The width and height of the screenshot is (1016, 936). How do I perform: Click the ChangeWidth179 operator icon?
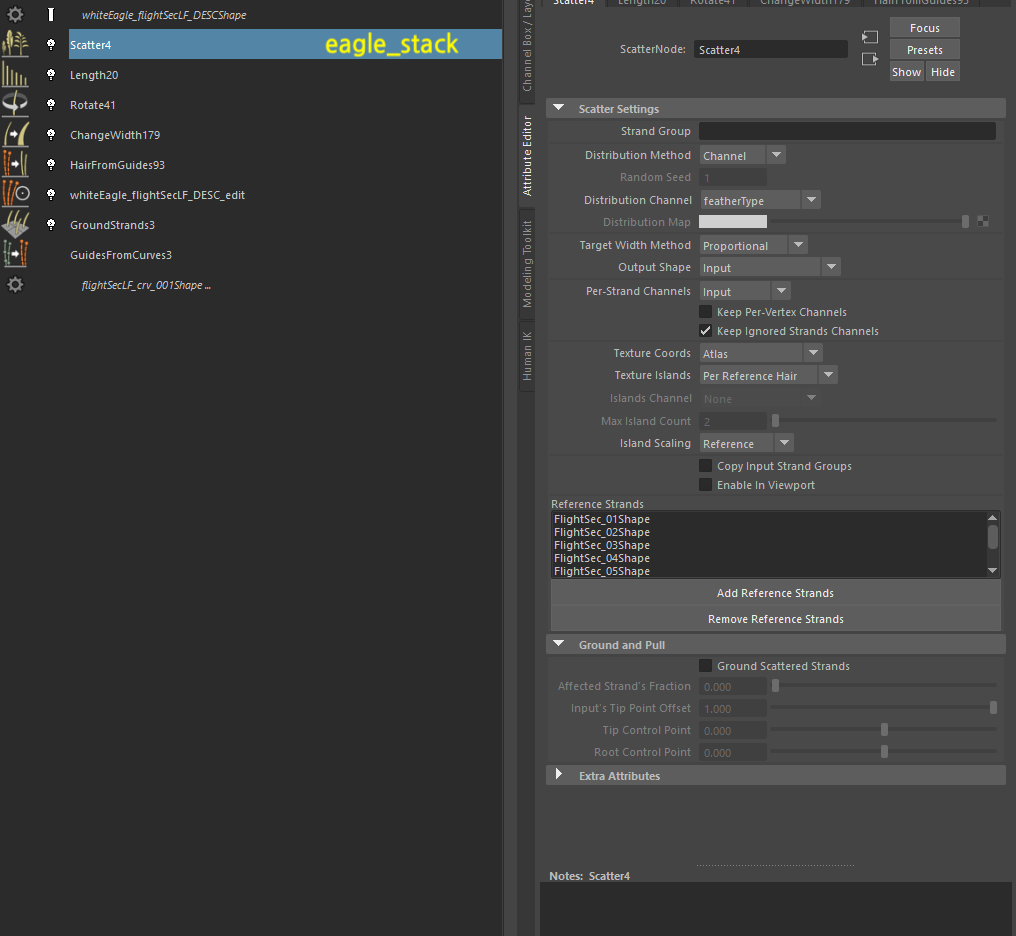[x=16, y=135]
